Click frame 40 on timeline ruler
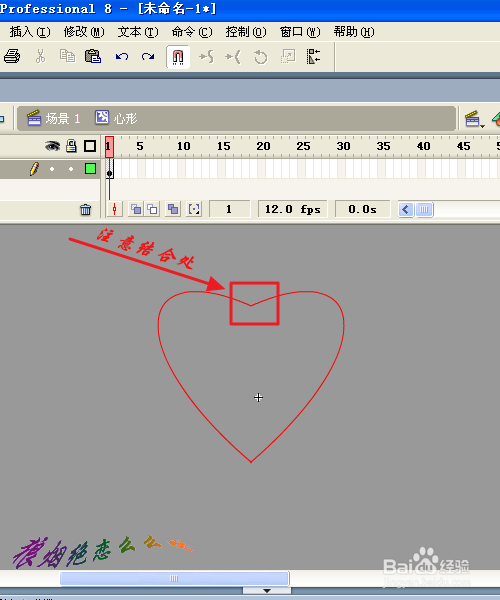The width and height of the screenshot is (500, 600). (x=423, y=146)
